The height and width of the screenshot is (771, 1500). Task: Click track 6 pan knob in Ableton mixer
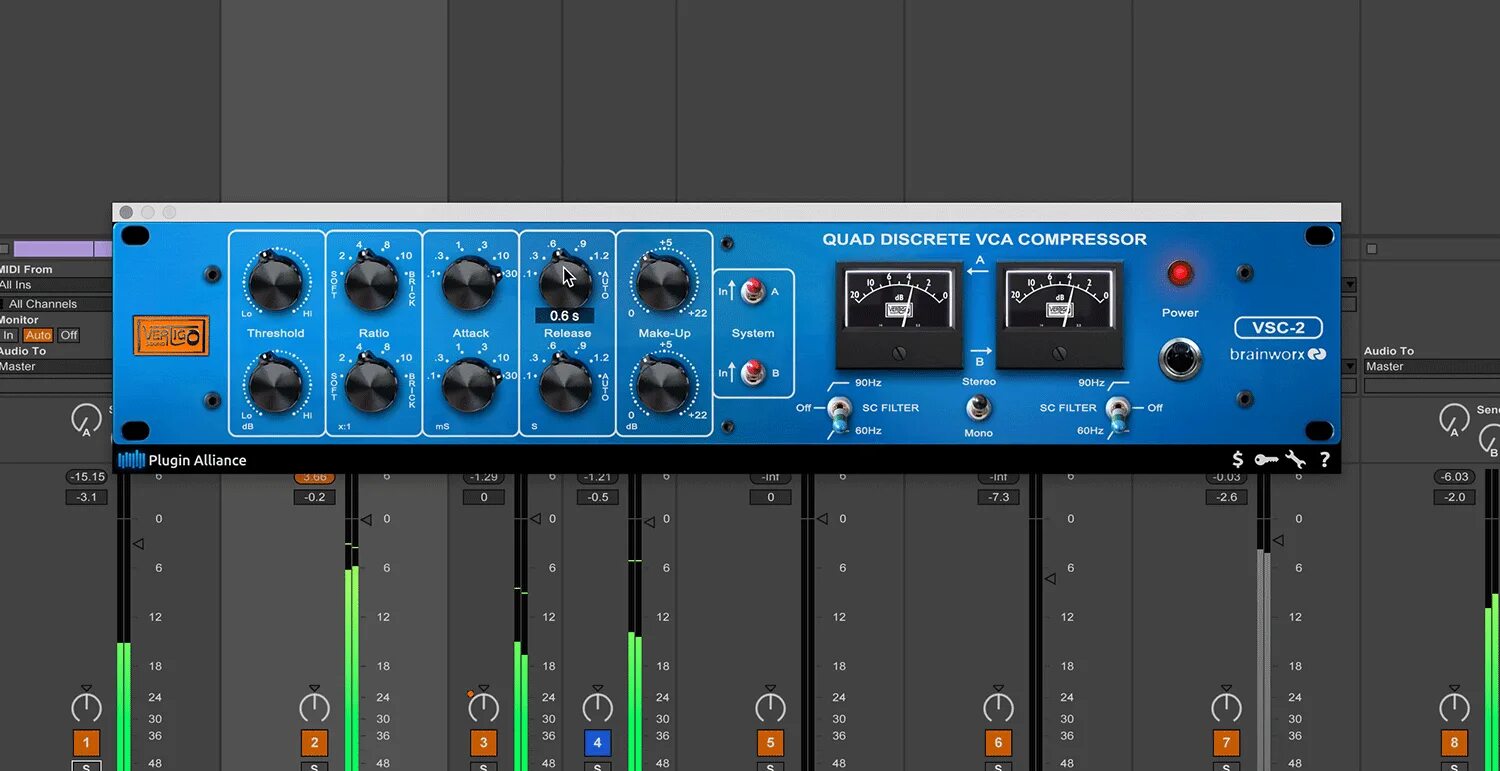point(998,707)
